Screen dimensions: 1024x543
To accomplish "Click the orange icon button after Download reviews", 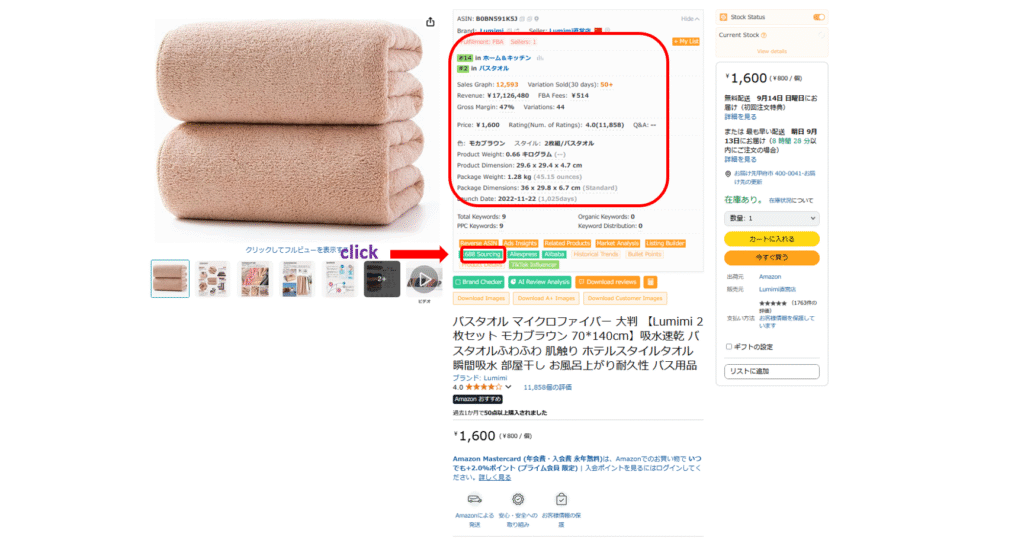I will (x=650, y=282).
